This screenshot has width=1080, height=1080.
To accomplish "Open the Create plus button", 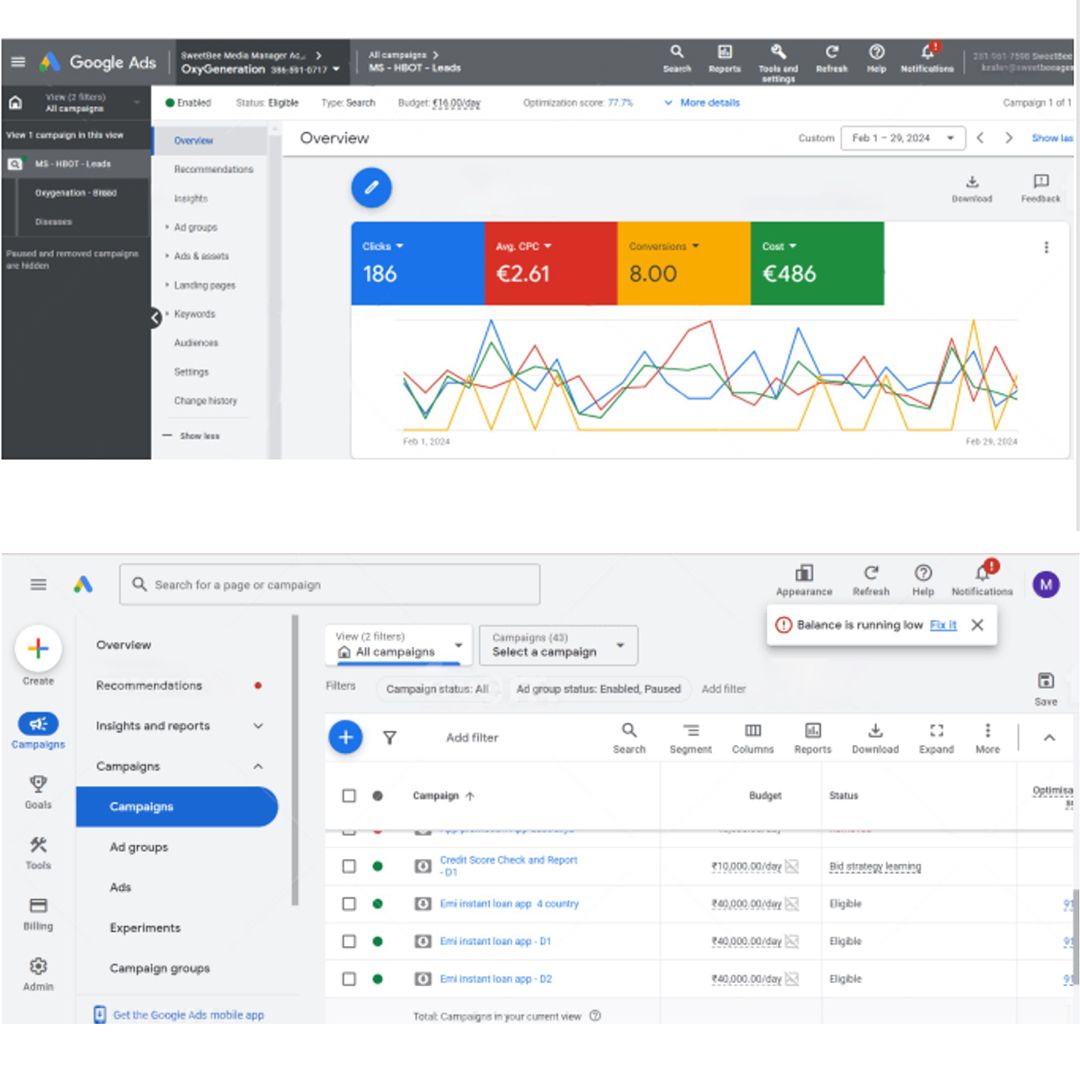I will tap(38, 650).
